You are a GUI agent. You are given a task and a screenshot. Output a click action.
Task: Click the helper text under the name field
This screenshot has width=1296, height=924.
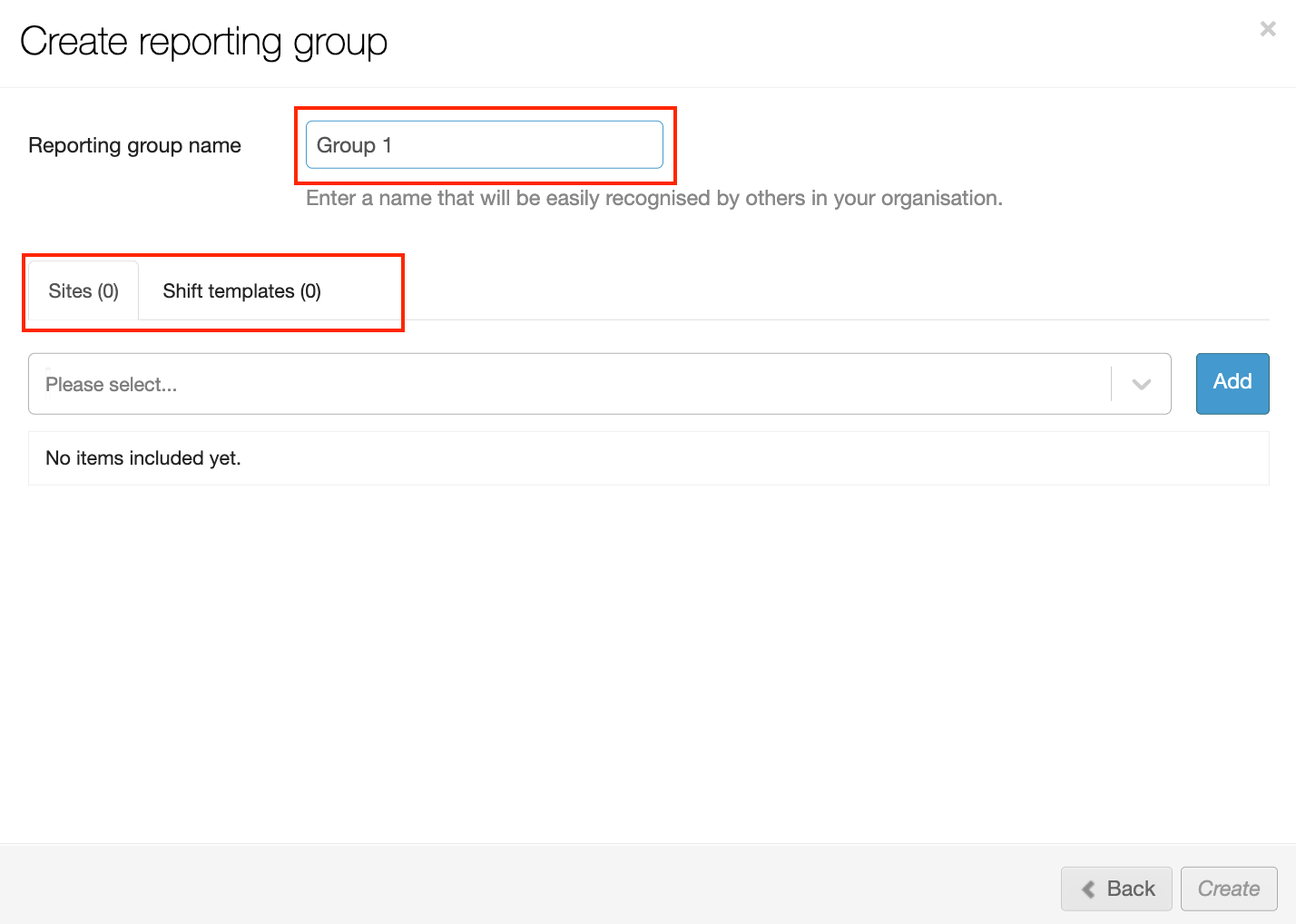[x=653, y=199]
